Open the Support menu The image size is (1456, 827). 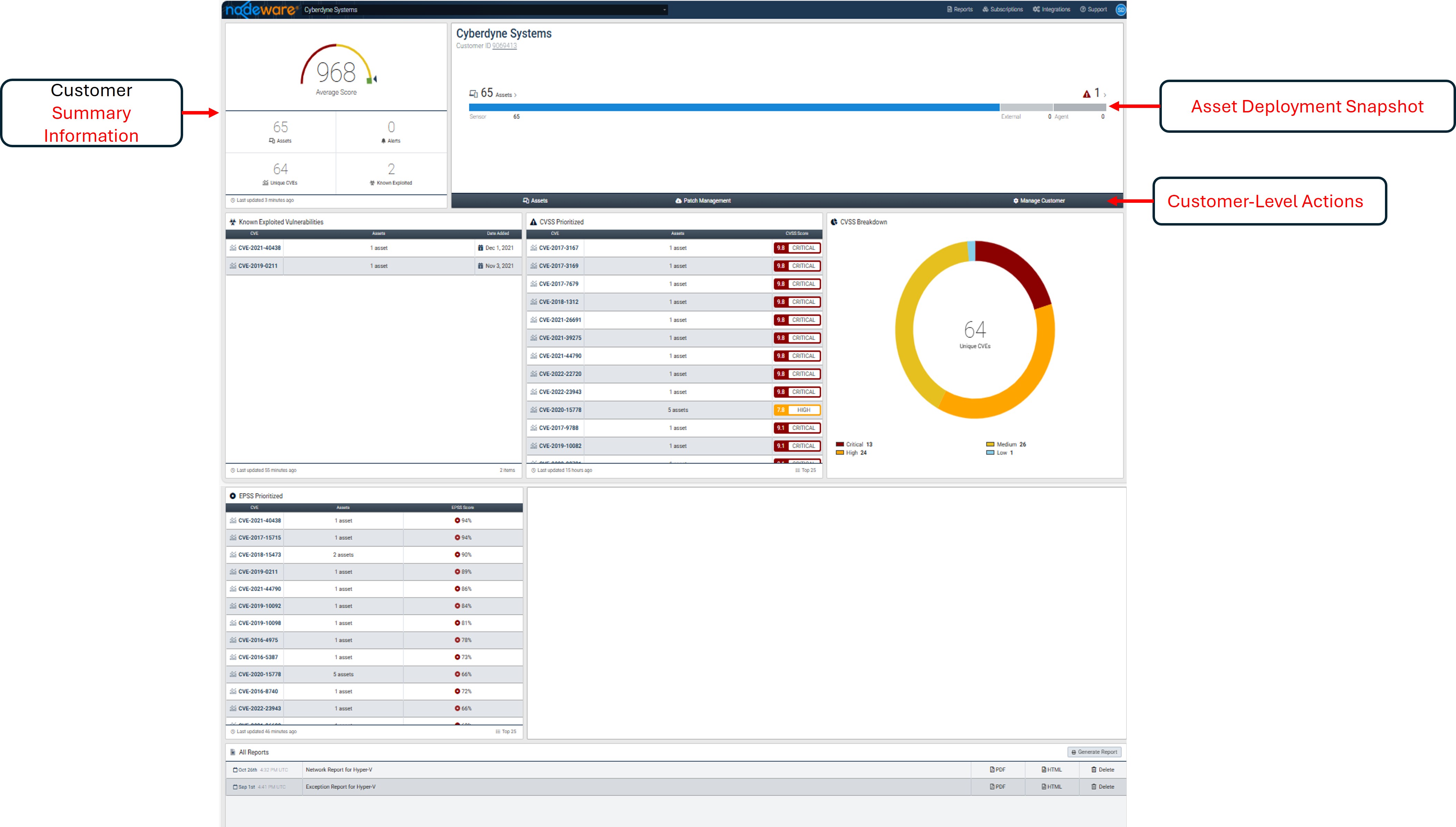[x=1093, y=10]
